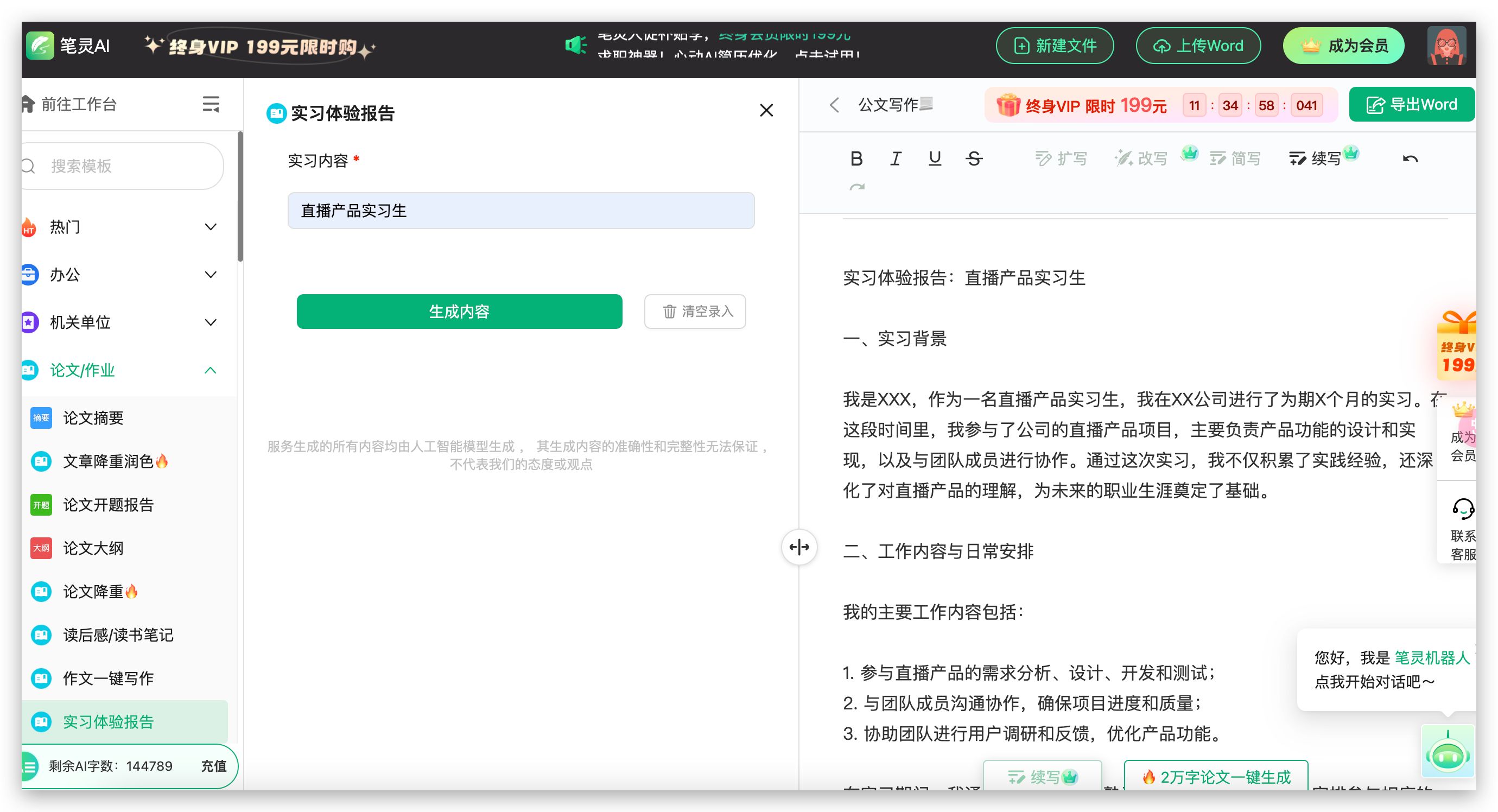Click the document title 实习体验报告：直播产品实习生
Image resolution: width=1498 pixels, height=812 pixels.
pyautogui.click(x=964, y=277)
